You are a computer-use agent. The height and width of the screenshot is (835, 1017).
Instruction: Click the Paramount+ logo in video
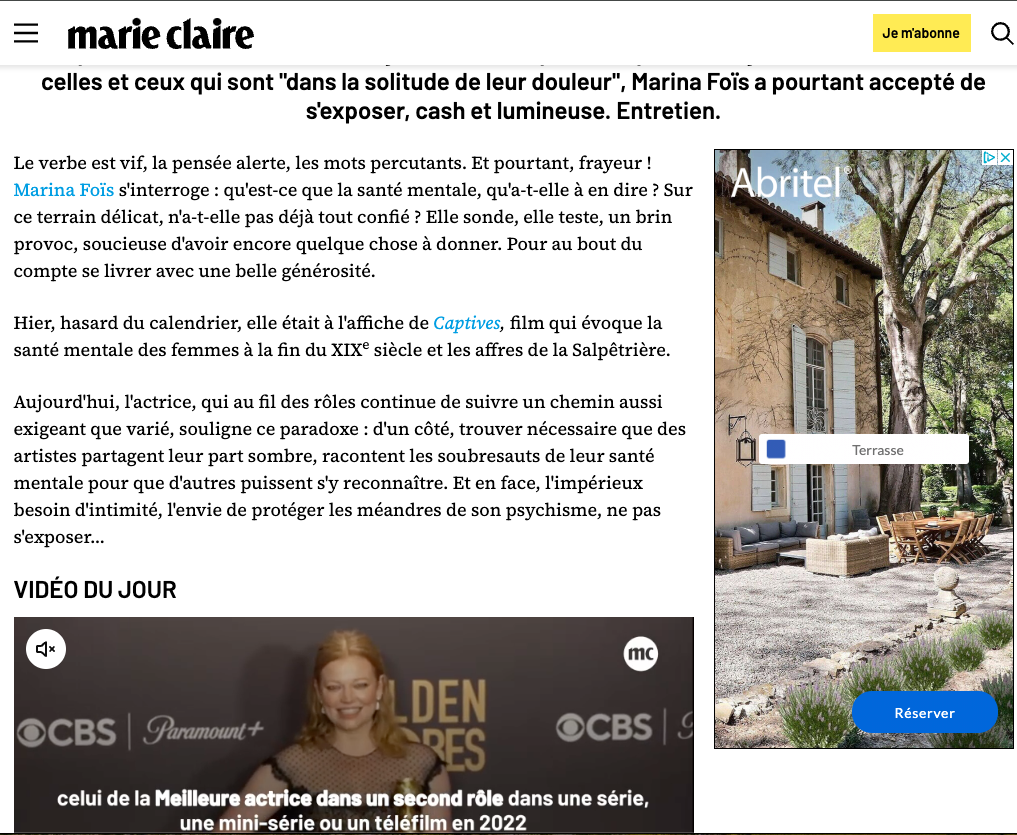(x=203, y=730)
